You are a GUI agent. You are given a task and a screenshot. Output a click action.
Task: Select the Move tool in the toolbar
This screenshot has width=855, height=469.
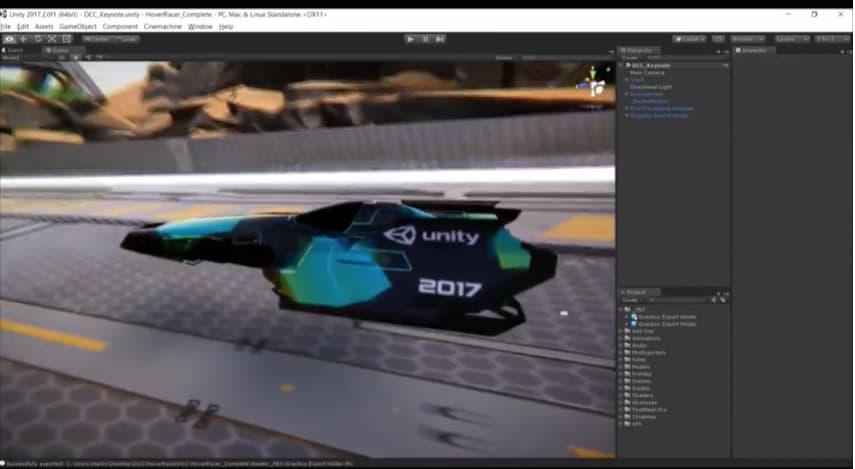click(23, 39)
